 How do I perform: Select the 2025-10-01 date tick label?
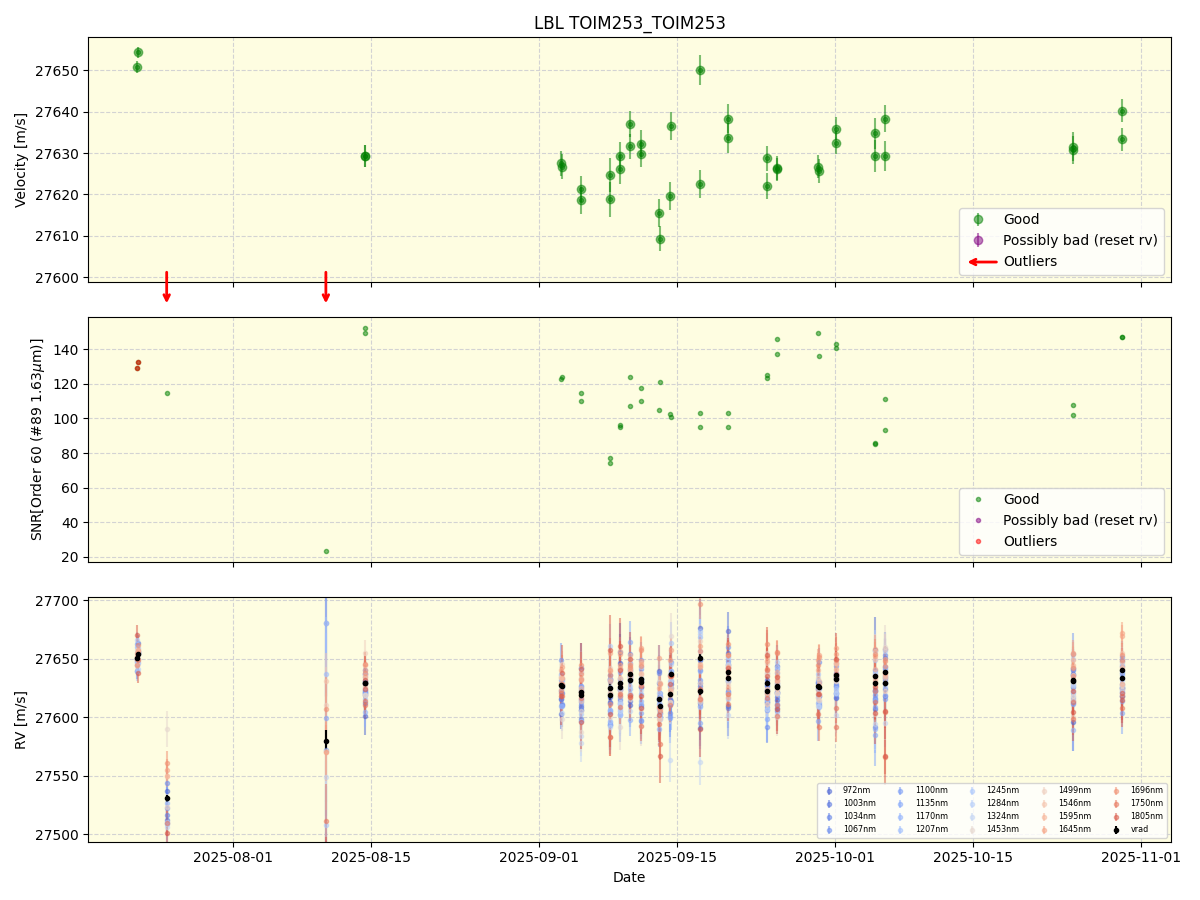point(835,856)
